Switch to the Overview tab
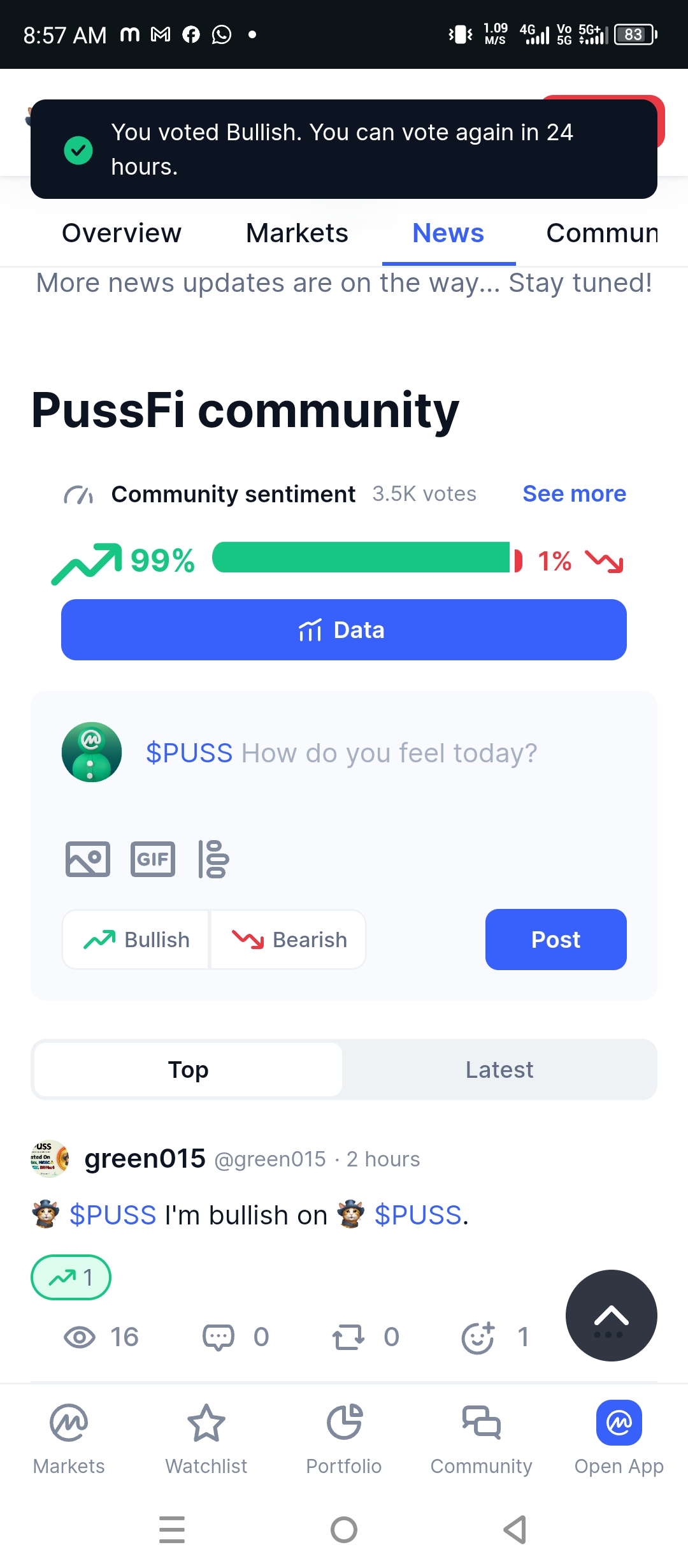Viewport: 688px width, 1568px height. (x=122, y=233)
